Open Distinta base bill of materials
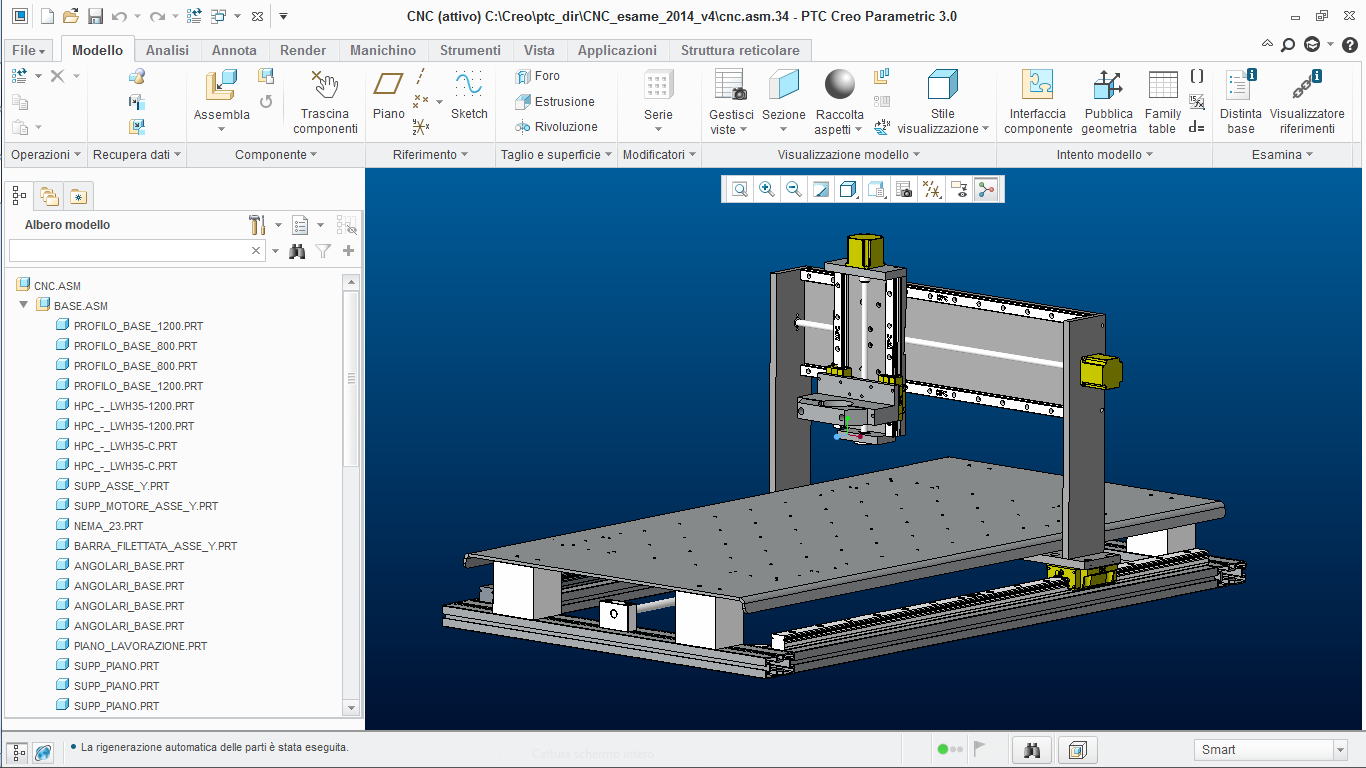The height and width of the screenshot is (768, 1366). point(1240,101)
